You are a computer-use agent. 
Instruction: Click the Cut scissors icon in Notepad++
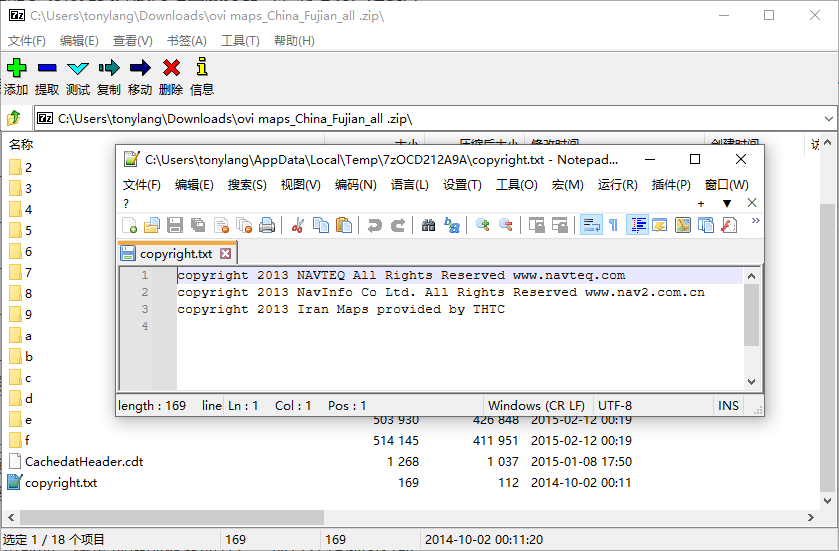[x=298, y=225]
